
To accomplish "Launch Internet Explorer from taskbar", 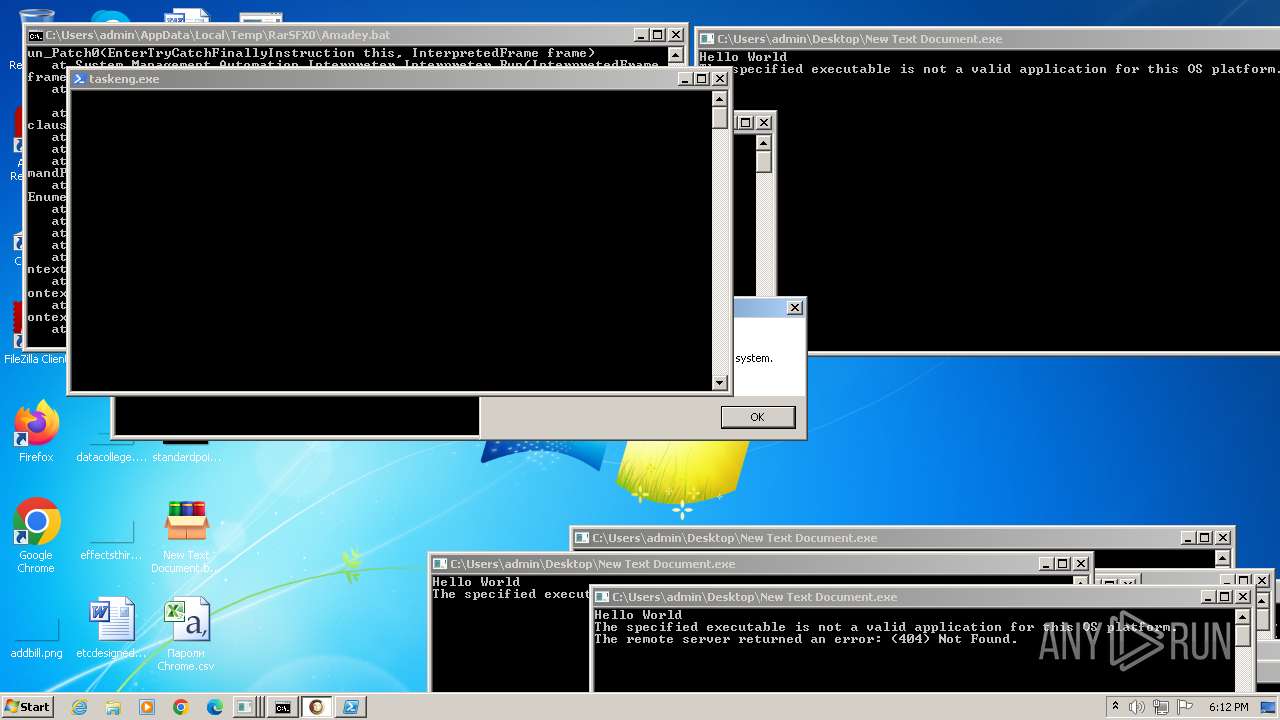I will (x=79, y=707).
